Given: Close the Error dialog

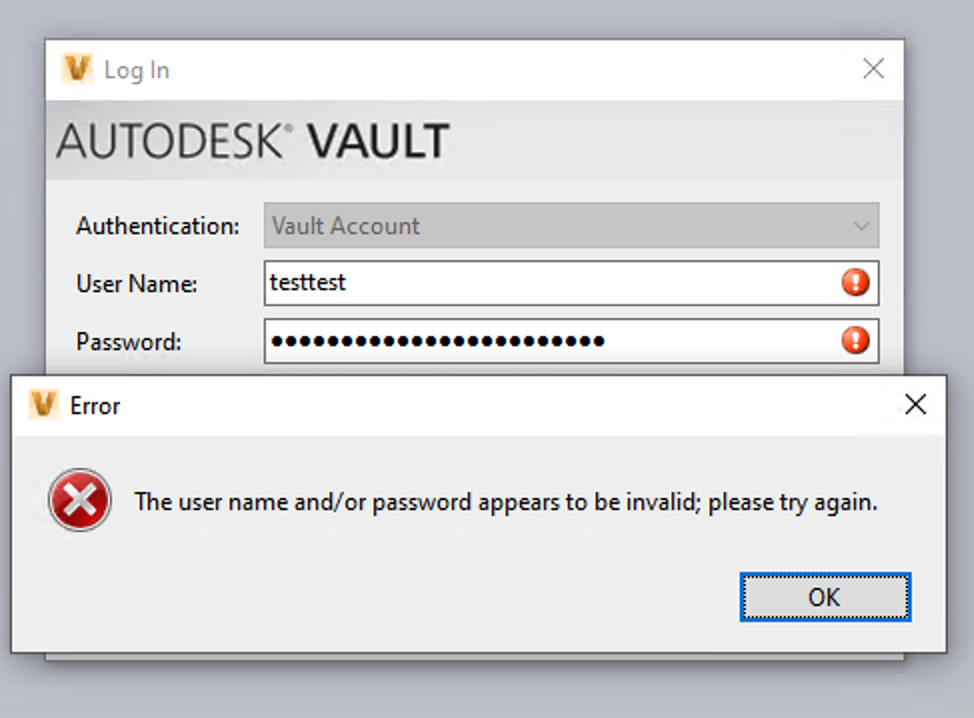Looking at the screenshot, I should [x=915, y=405].
